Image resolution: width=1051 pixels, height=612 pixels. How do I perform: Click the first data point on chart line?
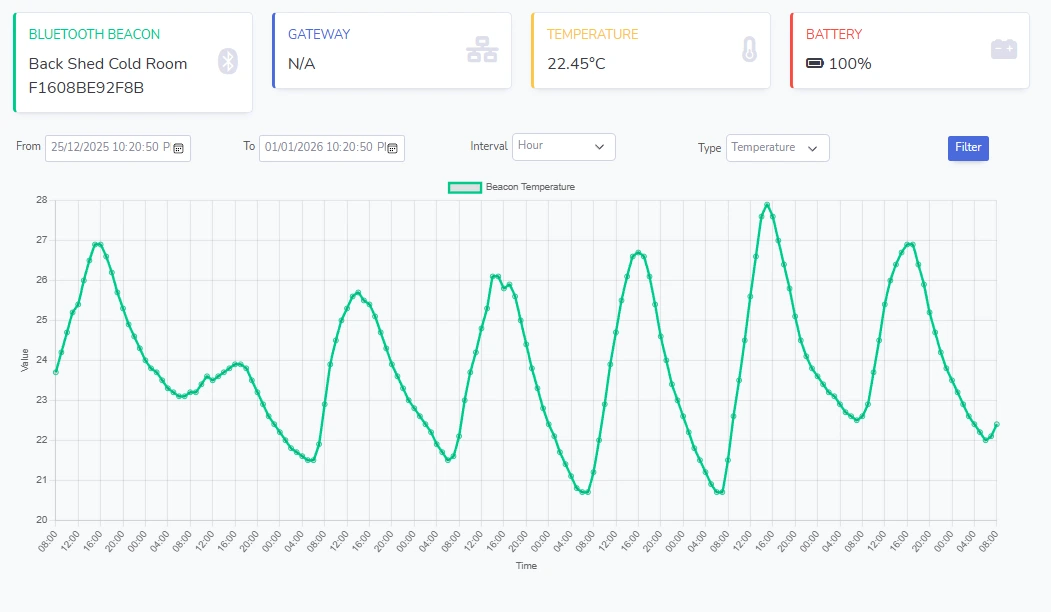click(x=56, y=372)
